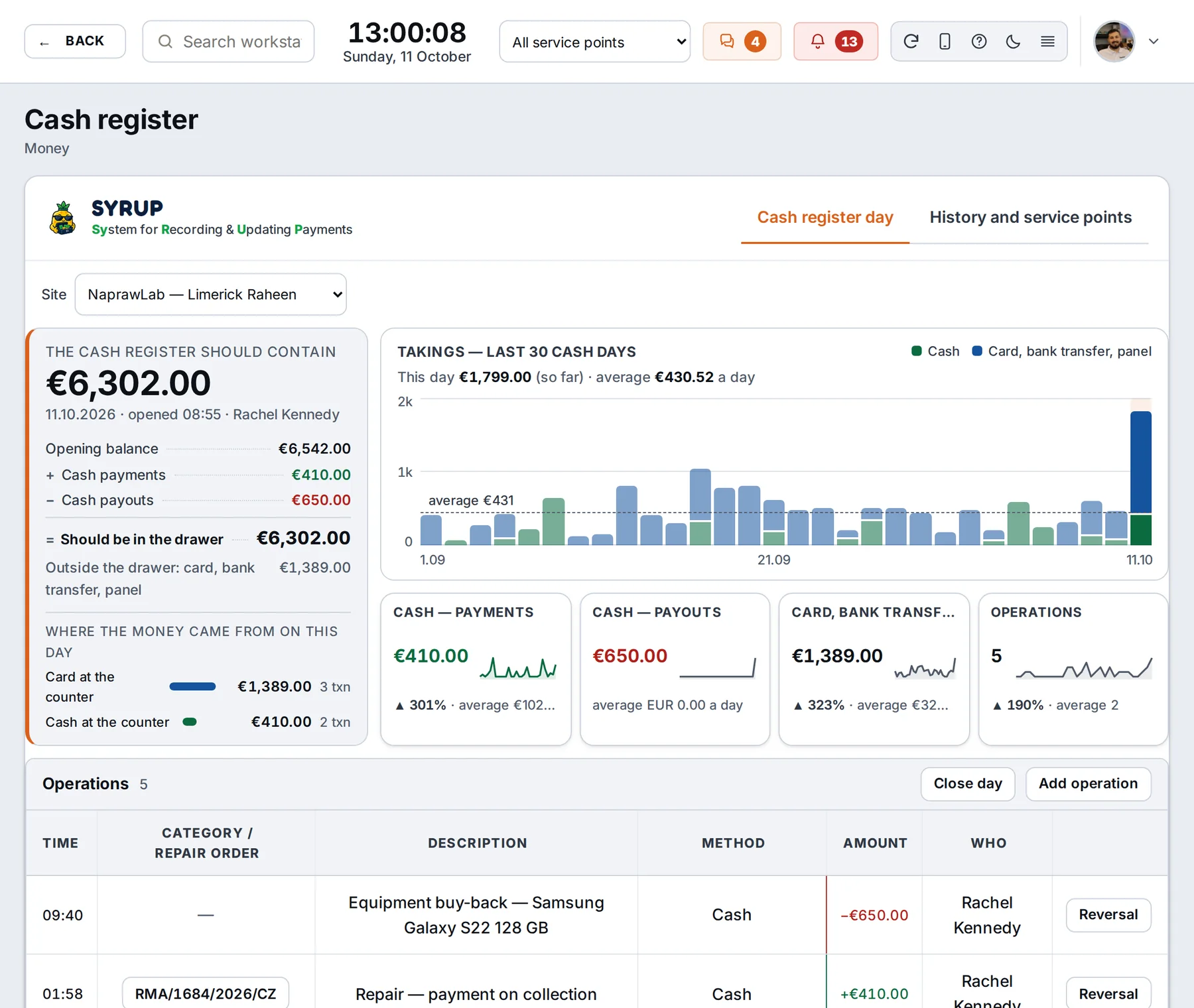Click the Cash at the counter green bar
Image resolution: width=1194 pixels, height=1008 pixels.
(190, 722)
